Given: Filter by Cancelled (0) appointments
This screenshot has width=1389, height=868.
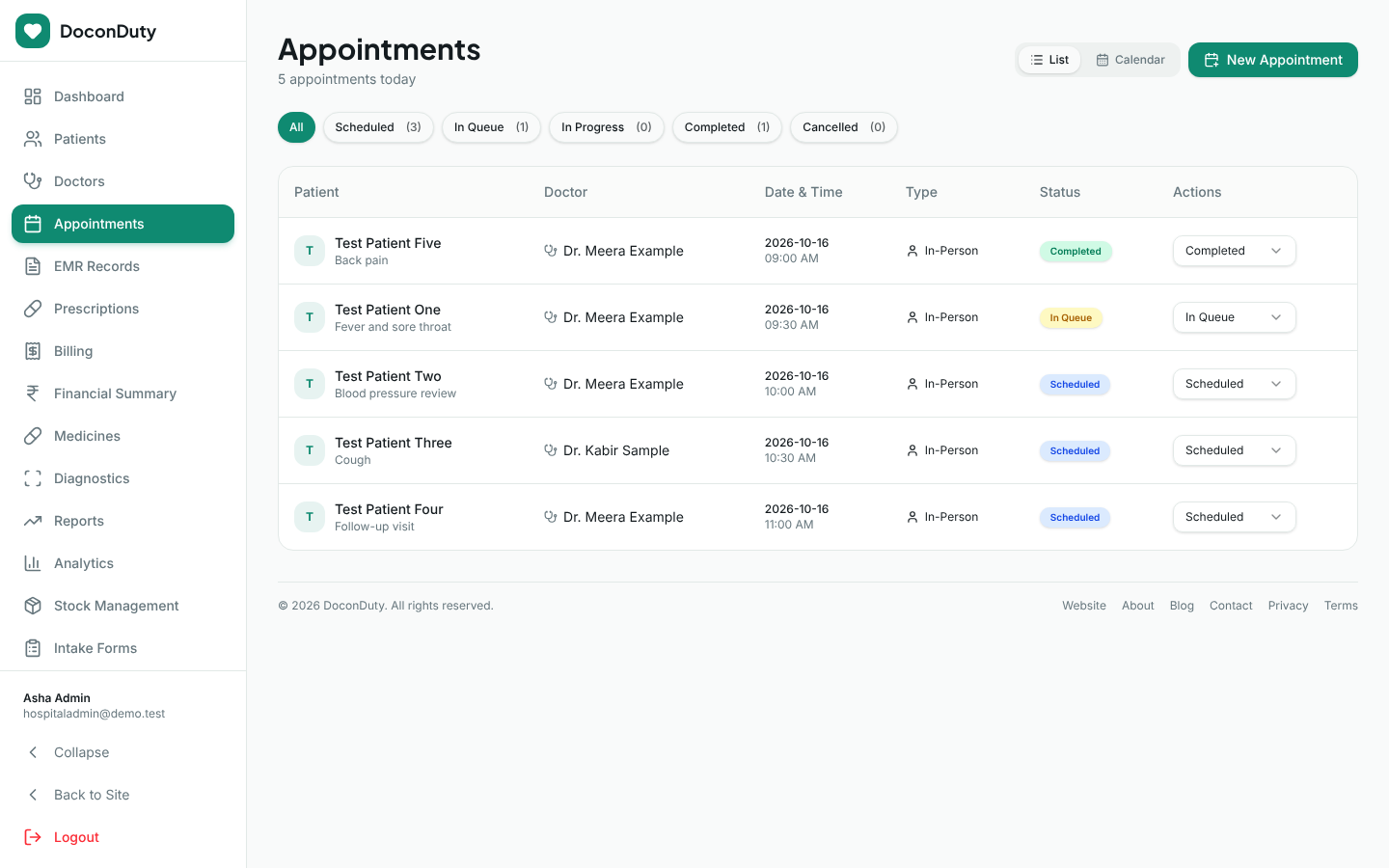Looking at the screenshot, I should click(x=844, y=127).
